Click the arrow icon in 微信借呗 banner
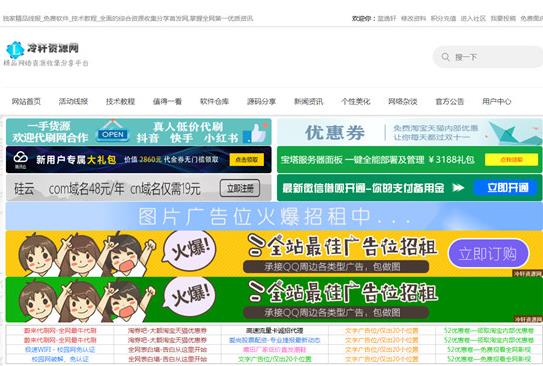This screenshot has height=366, width=543. tap(458, 188)
